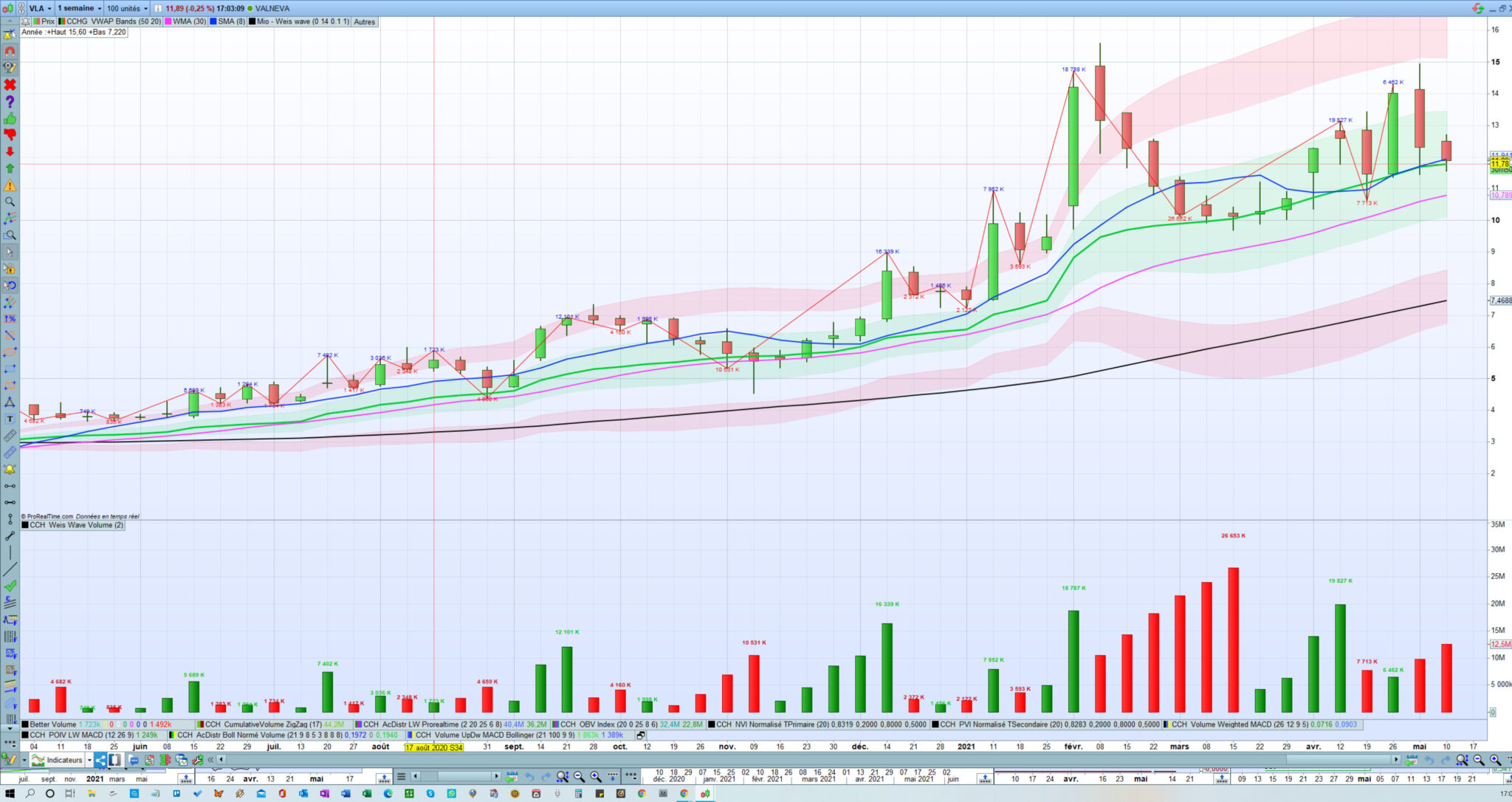Open Better Volume indicator label
1512x802 pixels.
52,724
